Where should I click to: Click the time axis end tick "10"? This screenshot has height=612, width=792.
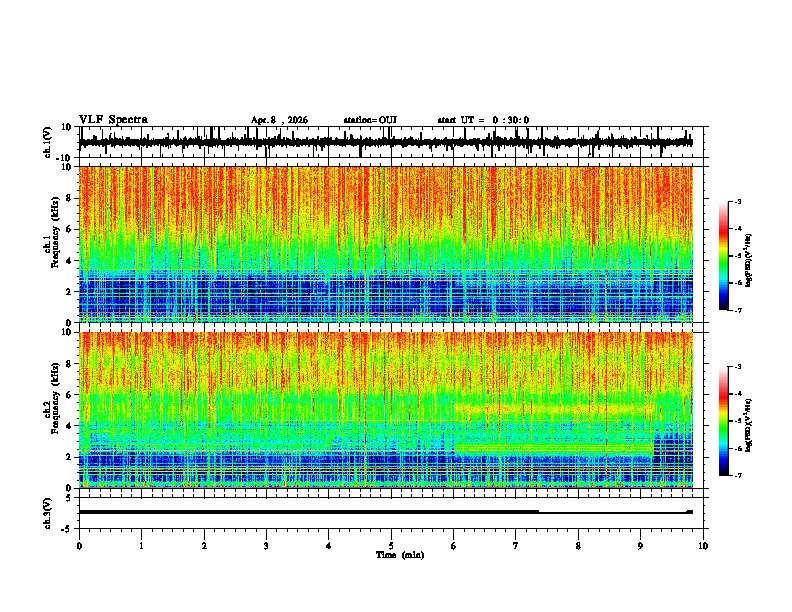703,546
